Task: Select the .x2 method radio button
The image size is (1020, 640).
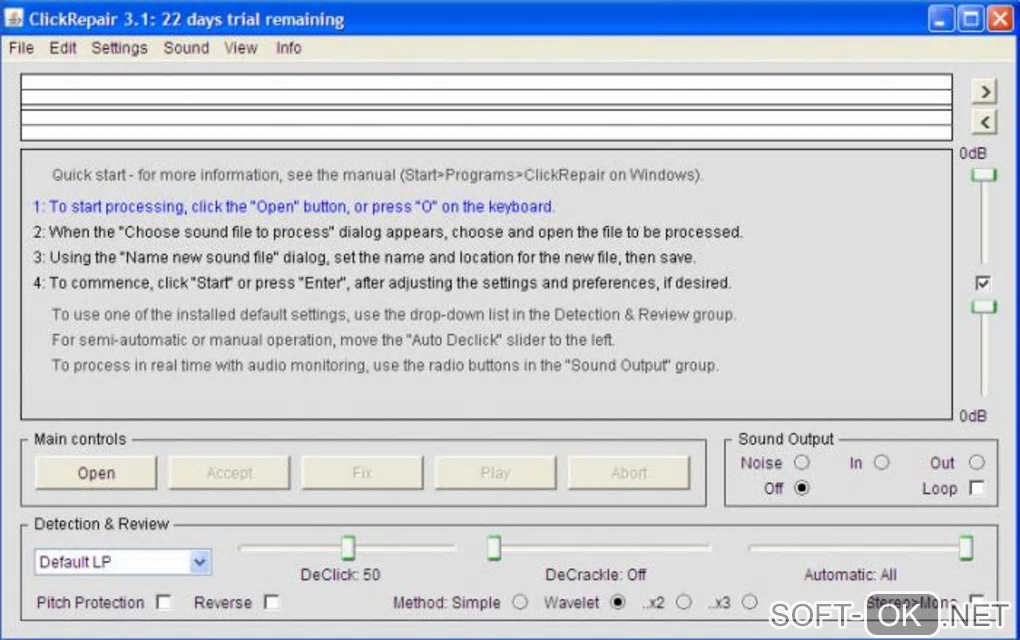Action: pos(683,602)
